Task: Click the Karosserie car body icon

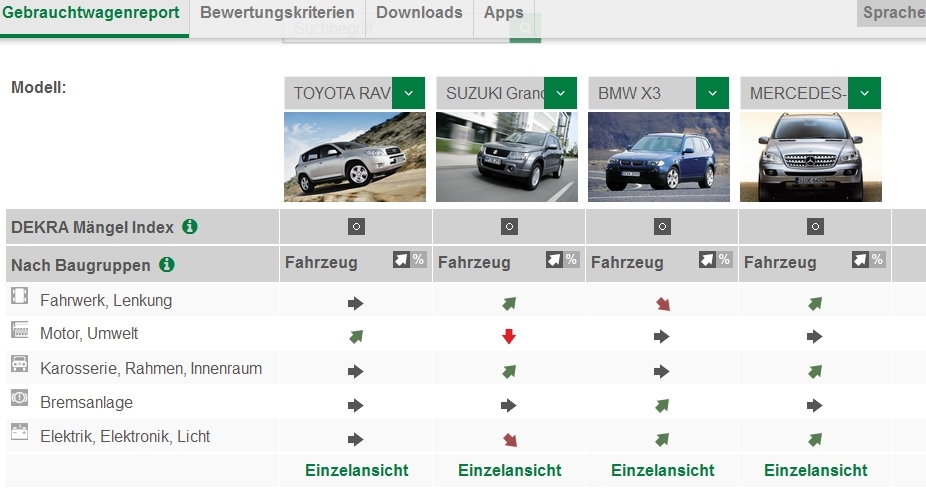Action: 19,364
